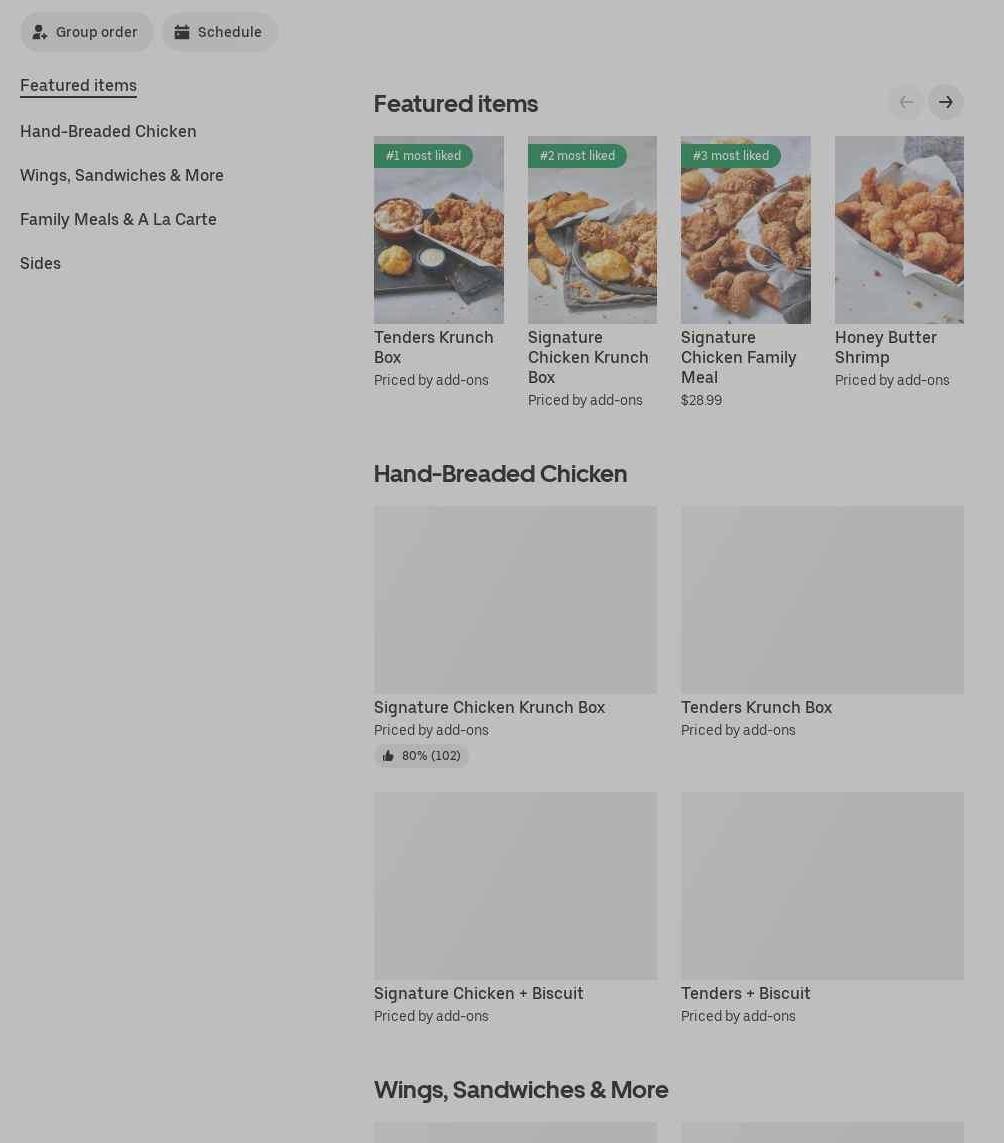This screenshot has height=1143, width=1004.
Task: Select Featured items in the sidebar menu
Action: pyautogui.click(x=78, y=85)
